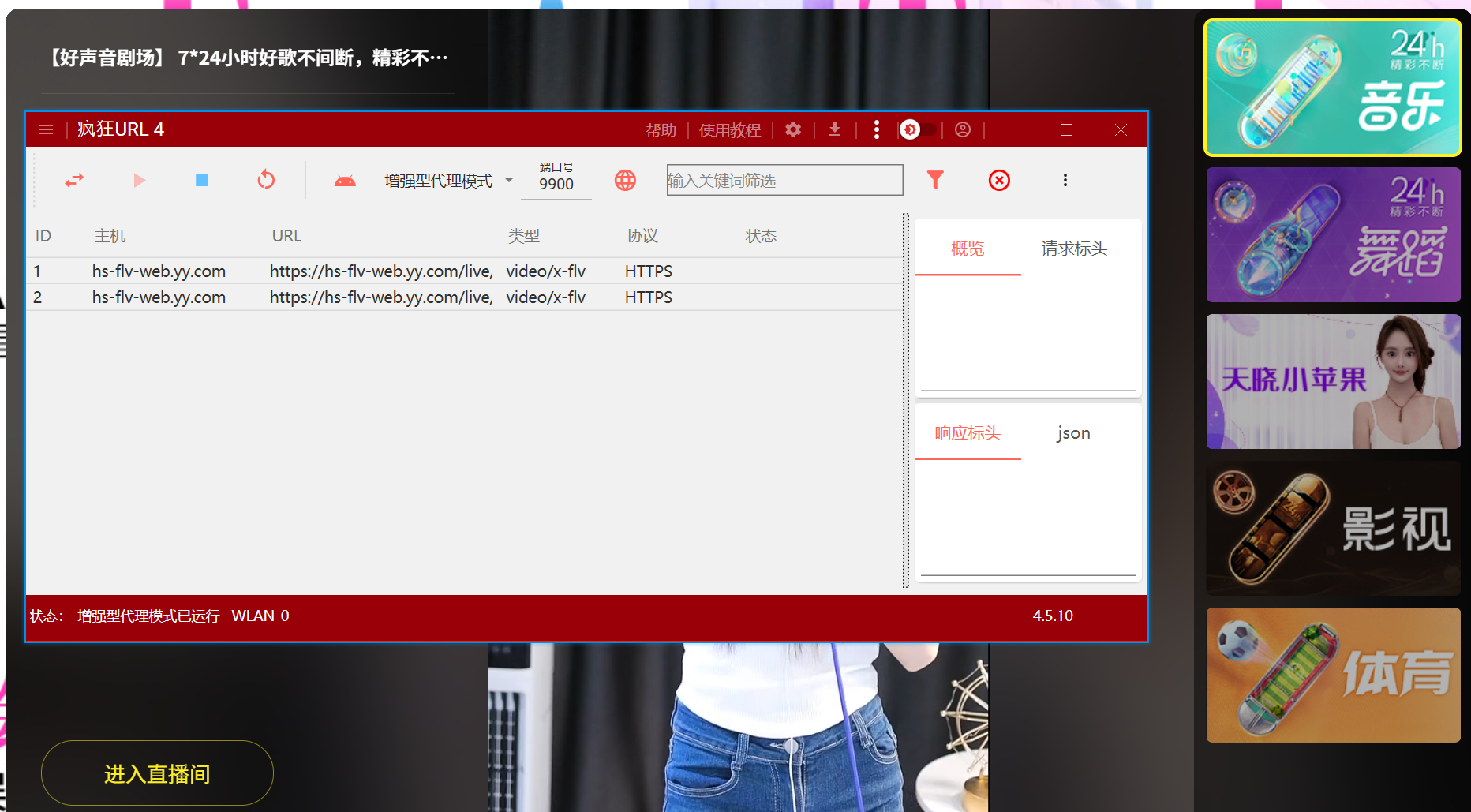This screenshot has width=1471, height=812.
Task: Click the download icon in the title bar
Action: [x=835, y=129]
